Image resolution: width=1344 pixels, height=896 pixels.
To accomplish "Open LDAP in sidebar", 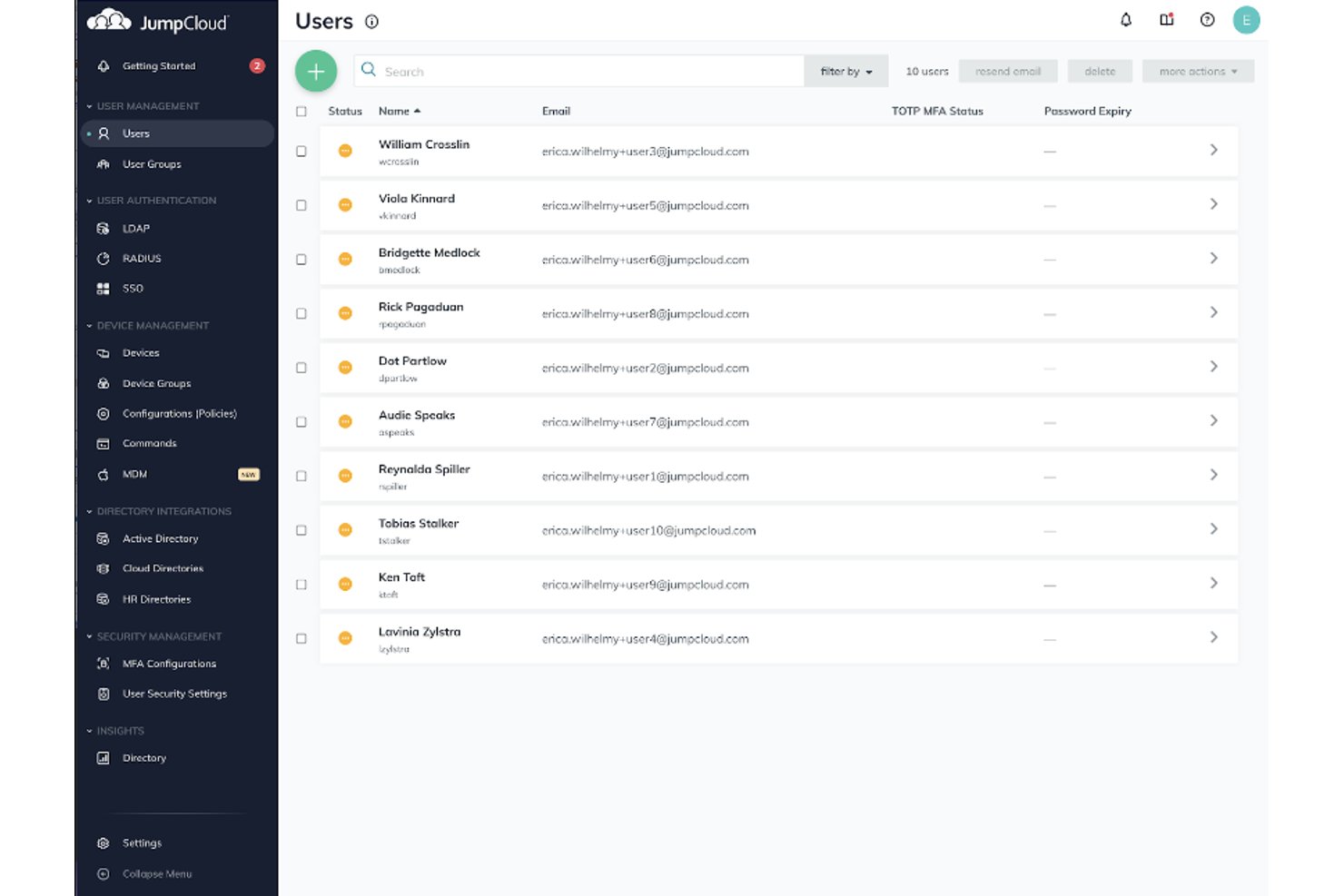I will pyautogui.click(x=136, y=229).
